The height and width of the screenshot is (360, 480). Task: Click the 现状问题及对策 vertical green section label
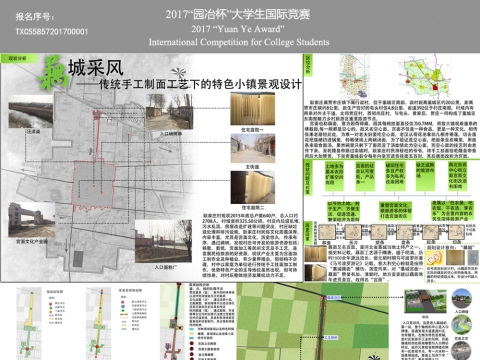pyautogui.click(x=308, y=178)
